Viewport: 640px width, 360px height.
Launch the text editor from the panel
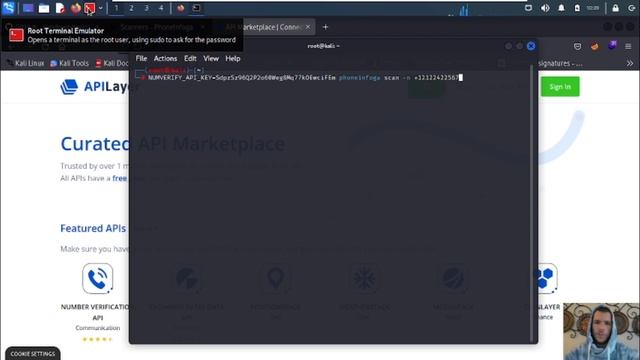pyautogui.click(x=60, y=8)
